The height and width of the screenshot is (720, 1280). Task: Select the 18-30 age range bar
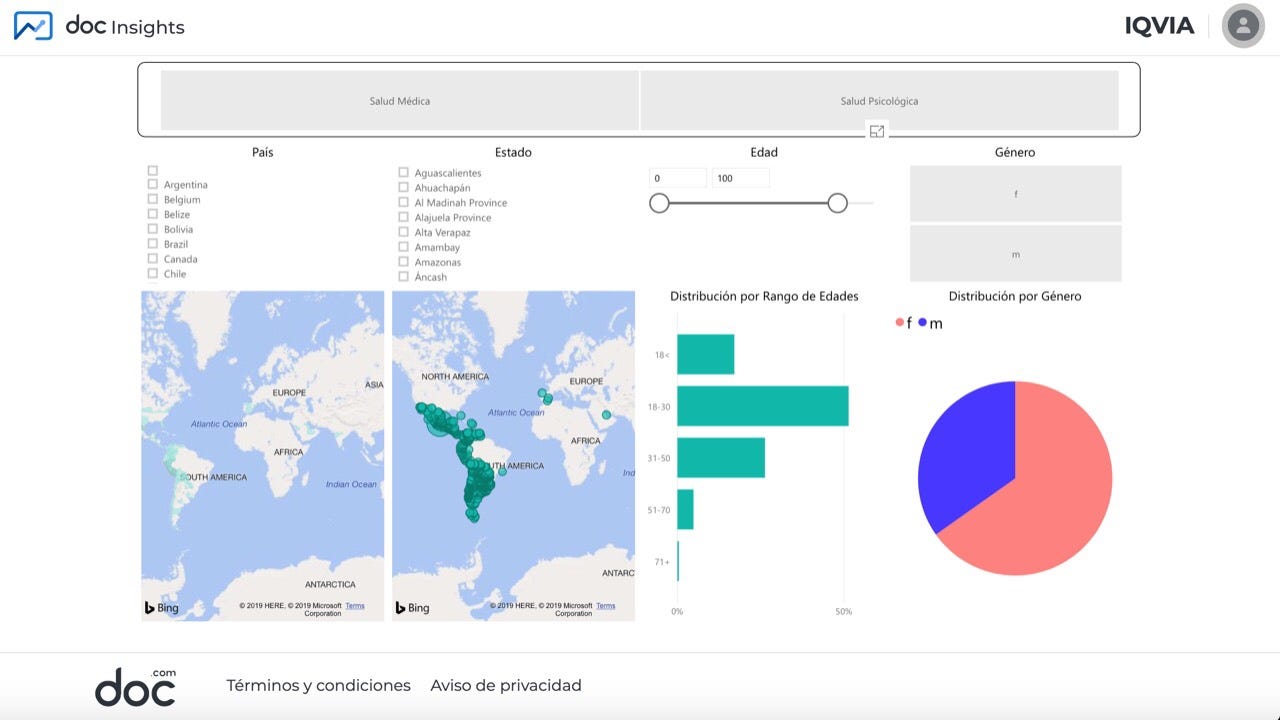(x=763, y=406)
